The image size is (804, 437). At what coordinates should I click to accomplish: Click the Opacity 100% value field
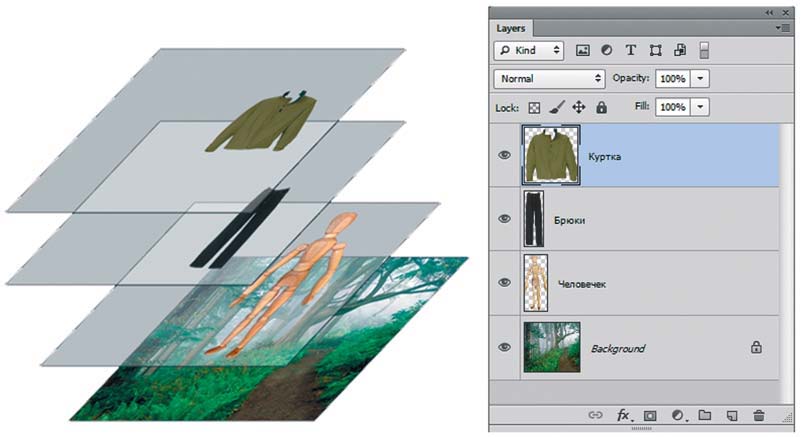(x=672, y=78)
